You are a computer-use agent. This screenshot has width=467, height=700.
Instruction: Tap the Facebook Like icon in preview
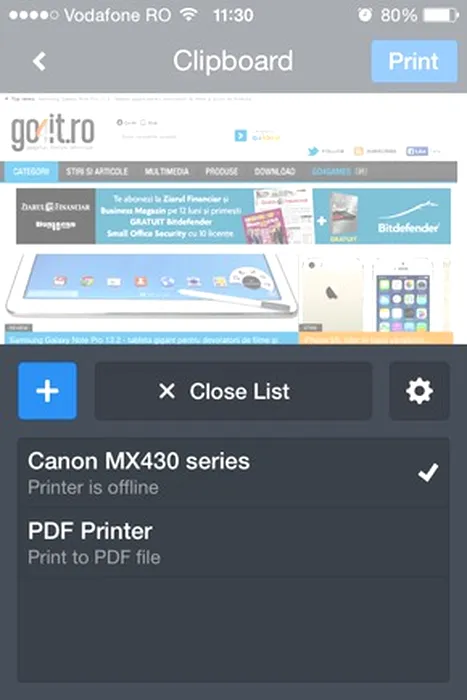417,151
